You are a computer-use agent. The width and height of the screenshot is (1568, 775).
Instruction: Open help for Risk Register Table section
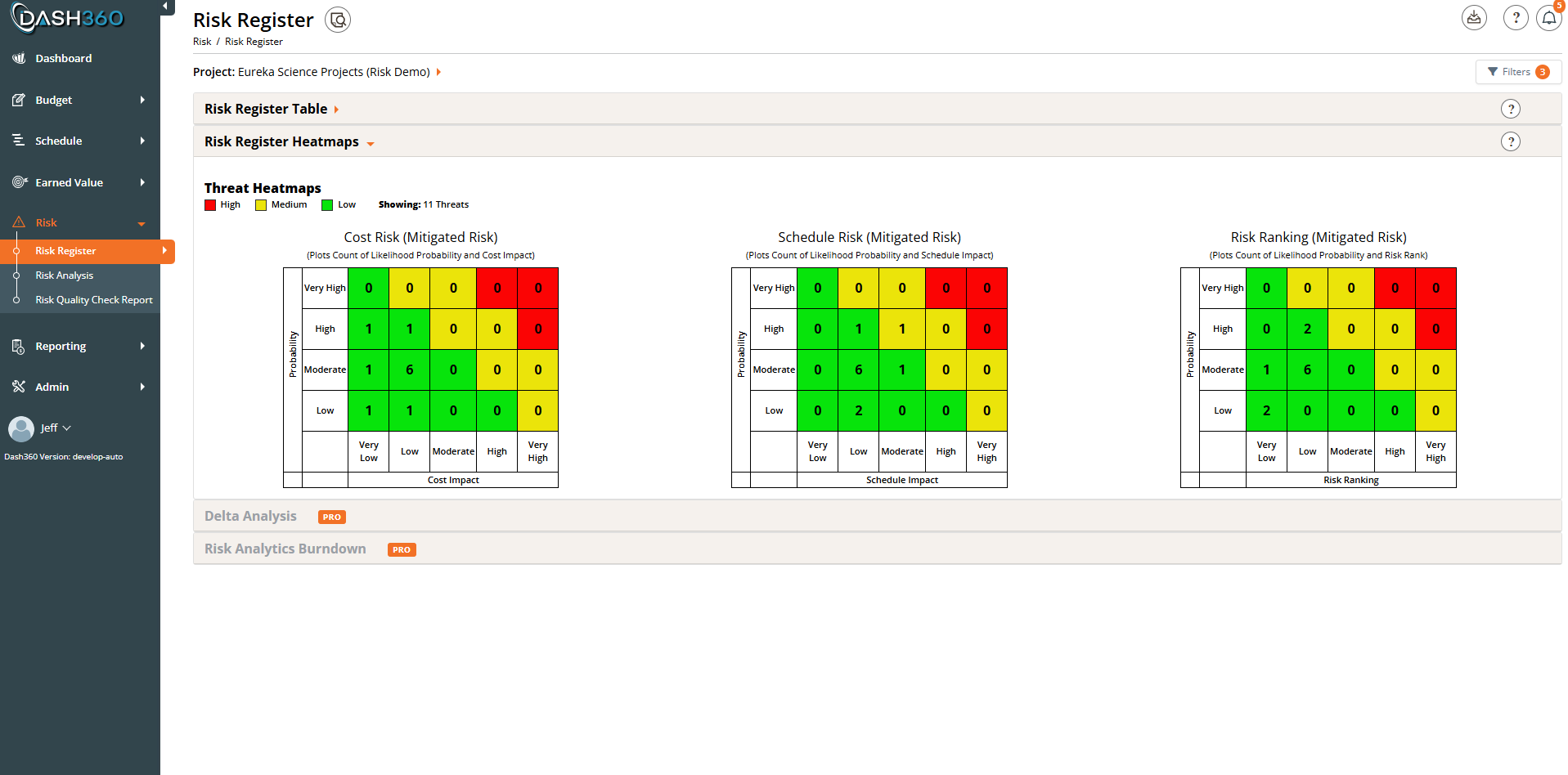click(x=1511, y=109)
